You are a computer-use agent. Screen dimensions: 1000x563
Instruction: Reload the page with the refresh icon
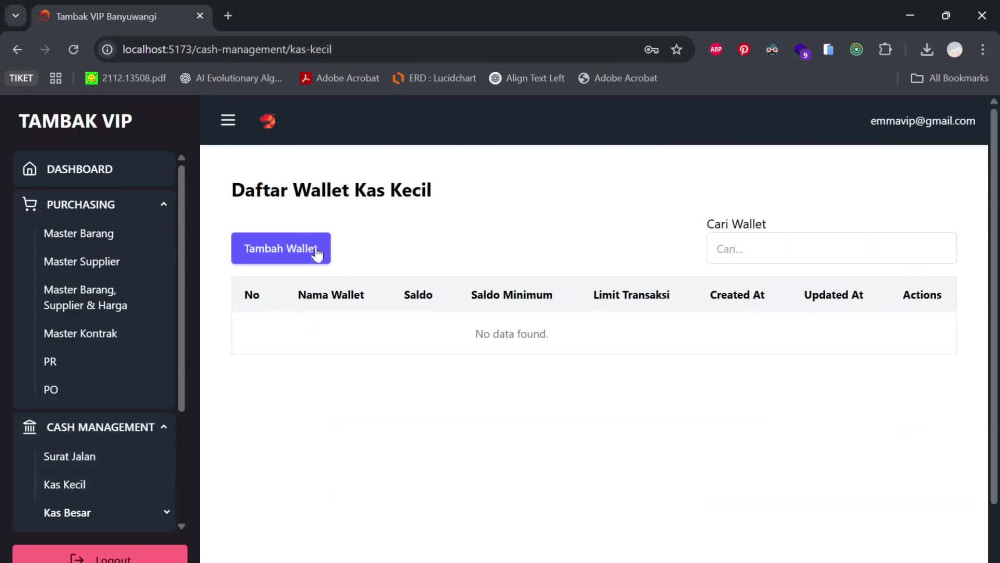coord(73,49)
